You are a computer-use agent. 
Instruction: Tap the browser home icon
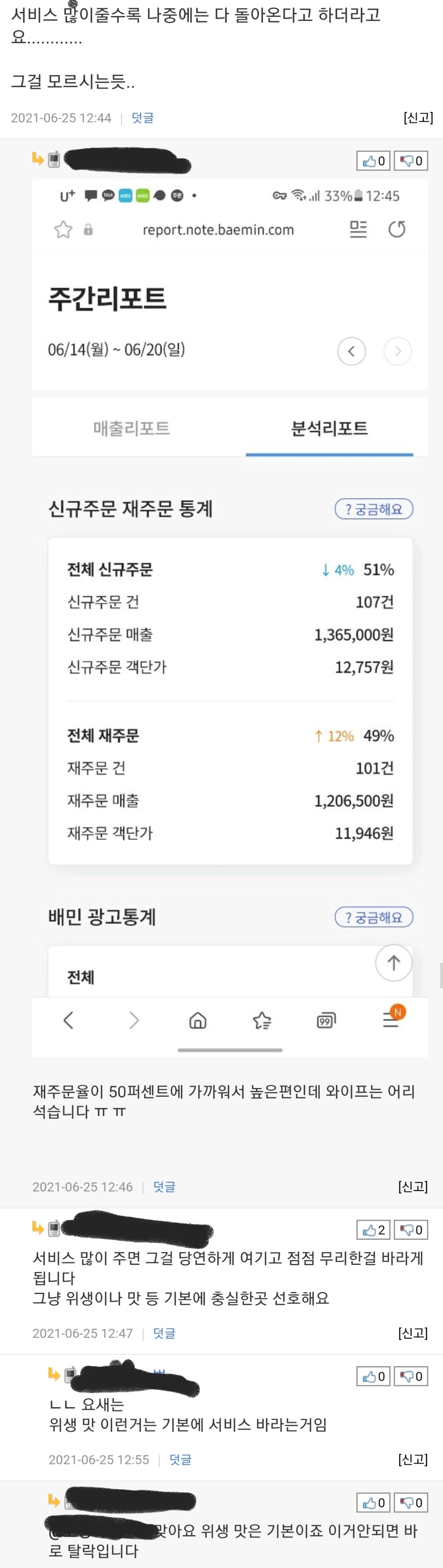(198, 1020)
